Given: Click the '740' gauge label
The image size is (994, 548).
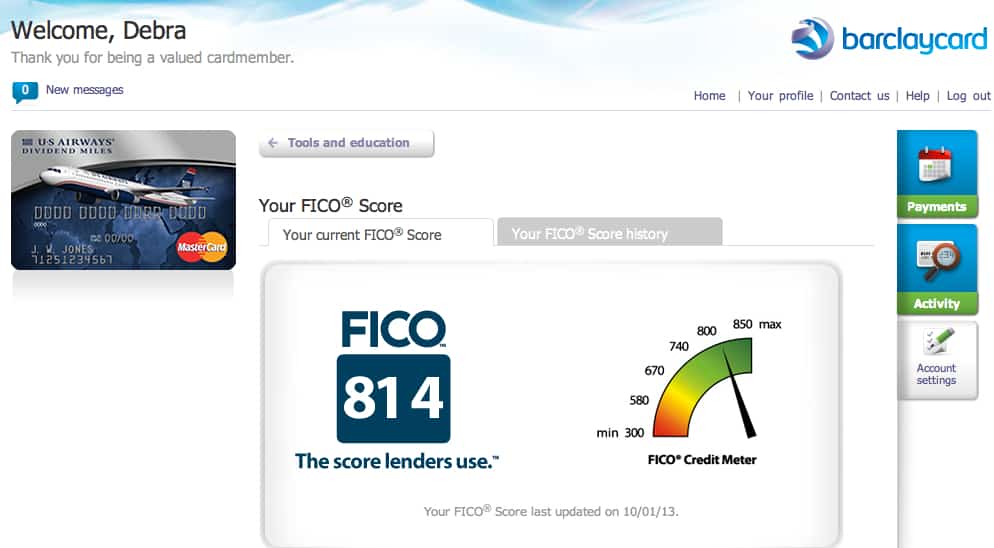Looking at the screenshot, I should click(x=678, y=346).
